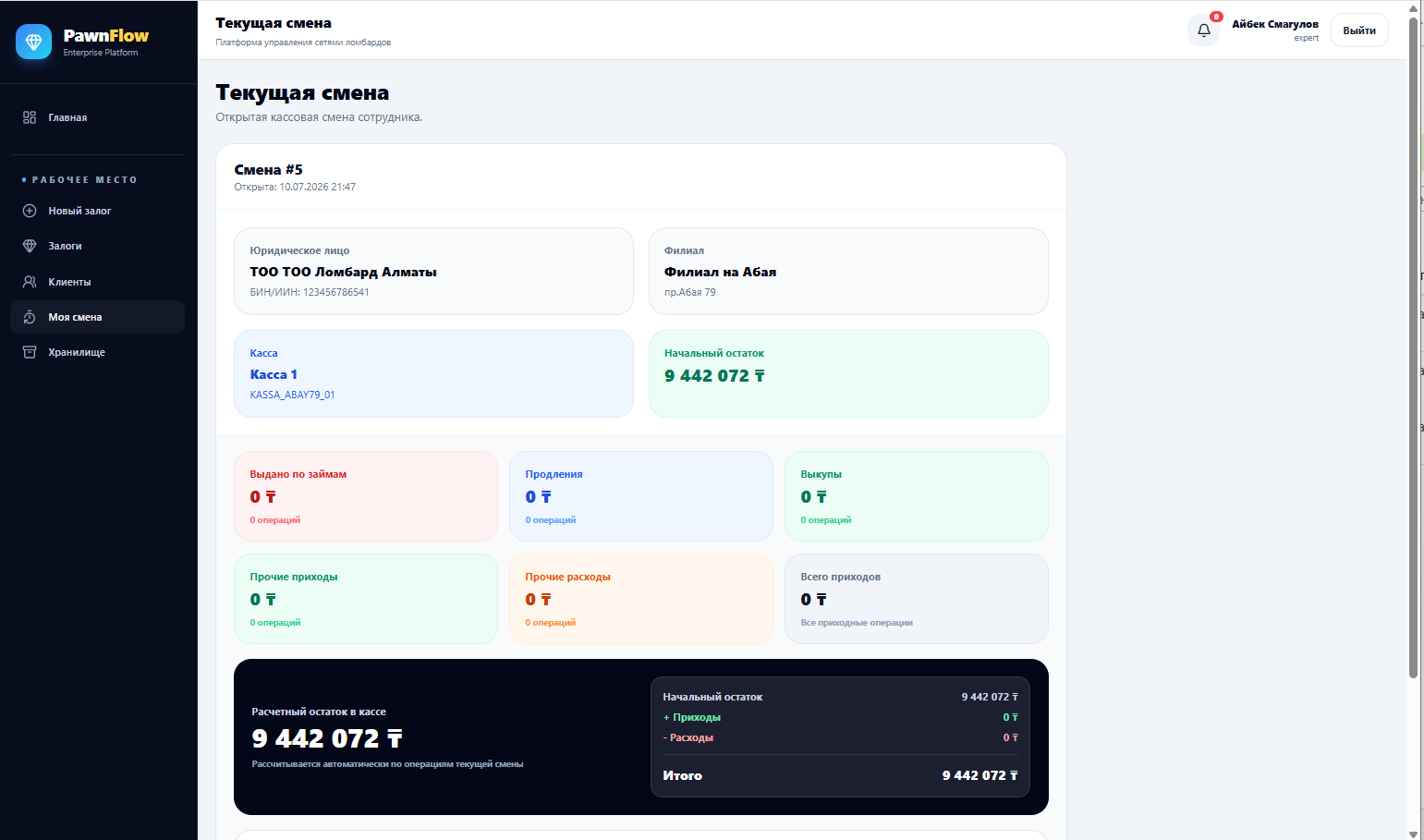The image size is (1424, 840).
Task: Click the Всего приходов card
Action: [917, 599]
